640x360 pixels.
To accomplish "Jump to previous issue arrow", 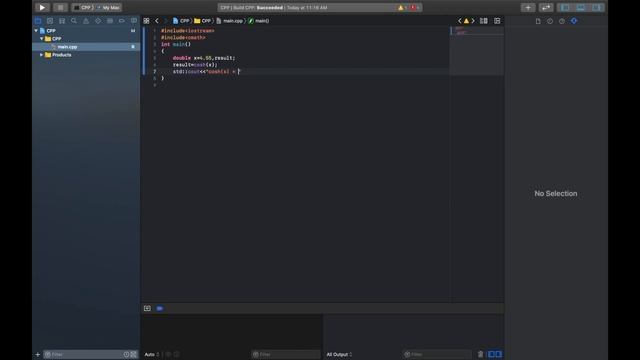I will click(460, 21).
